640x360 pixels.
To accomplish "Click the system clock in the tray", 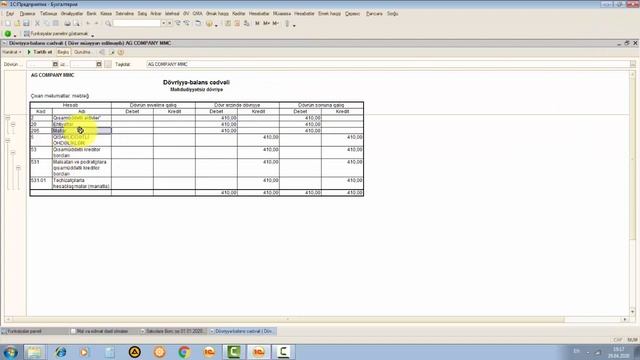I will click(618, 352).
